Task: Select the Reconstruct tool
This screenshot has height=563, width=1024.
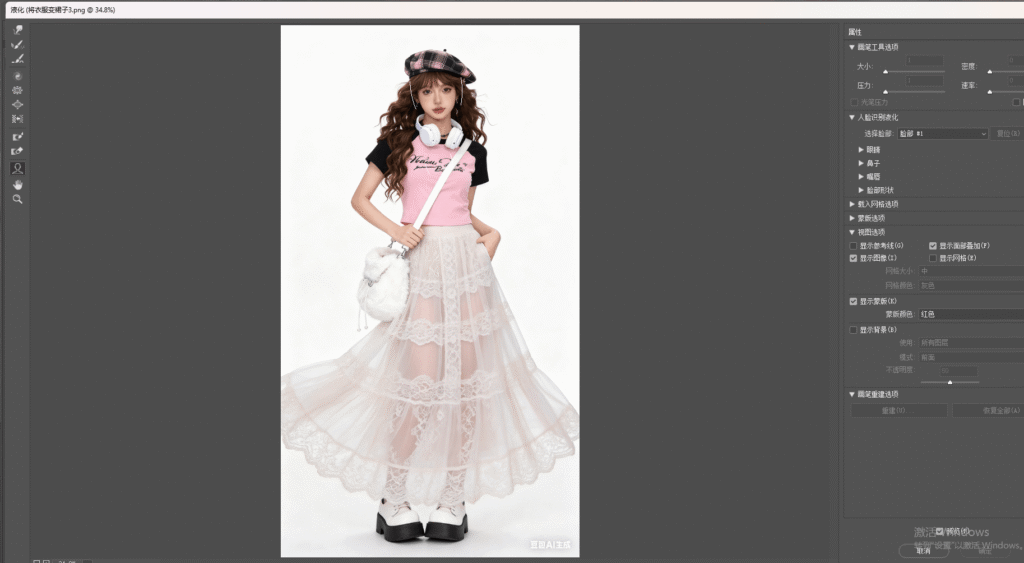Action: click(x=17, y=45)
